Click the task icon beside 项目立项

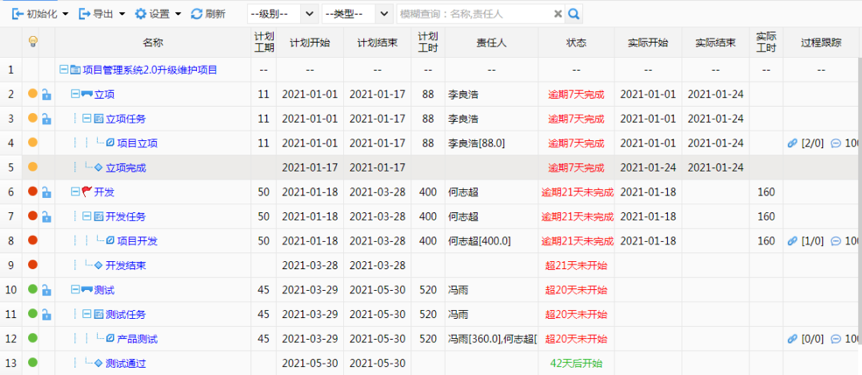[x=110, y=143]
